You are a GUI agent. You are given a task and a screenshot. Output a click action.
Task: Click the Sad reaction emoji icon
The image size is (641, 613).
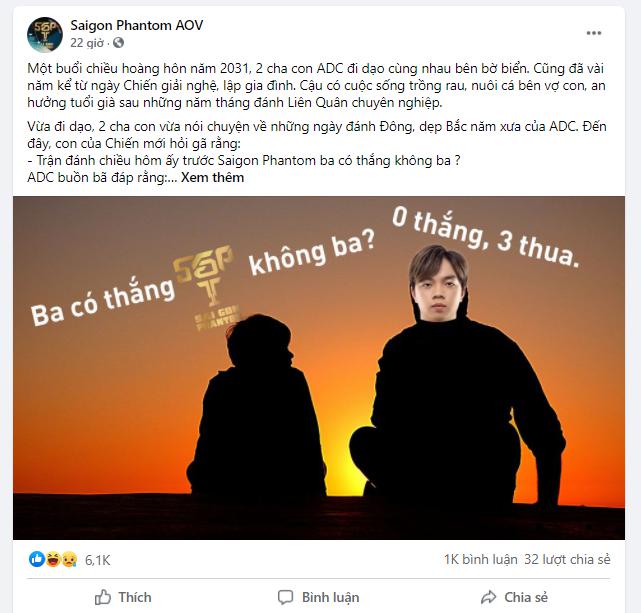(x=69, y=559)
